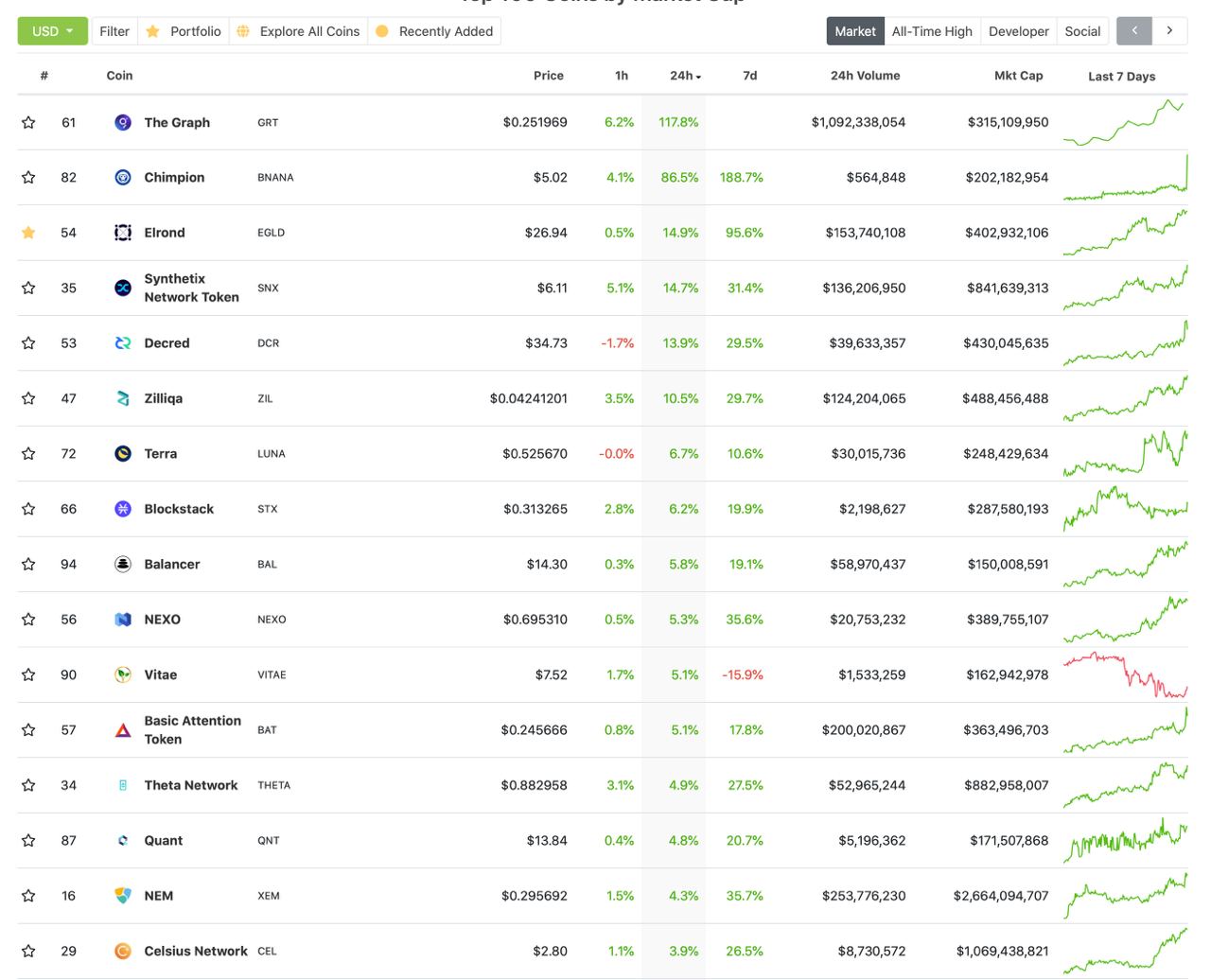Click the Last 7 Days column header

tap(1122, 77)
